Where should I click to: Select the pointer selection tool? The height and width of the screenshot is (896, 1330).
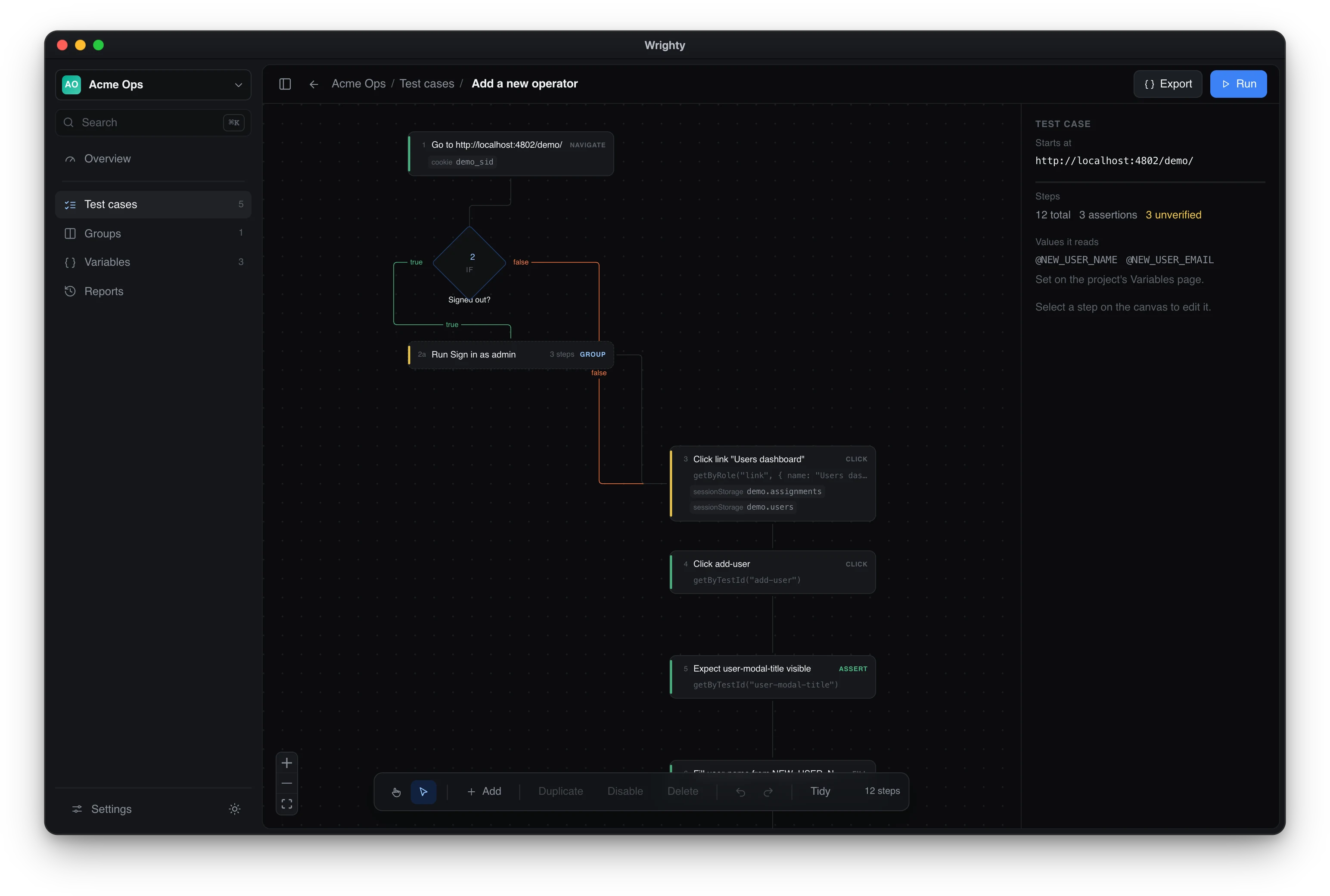[423, 791]
